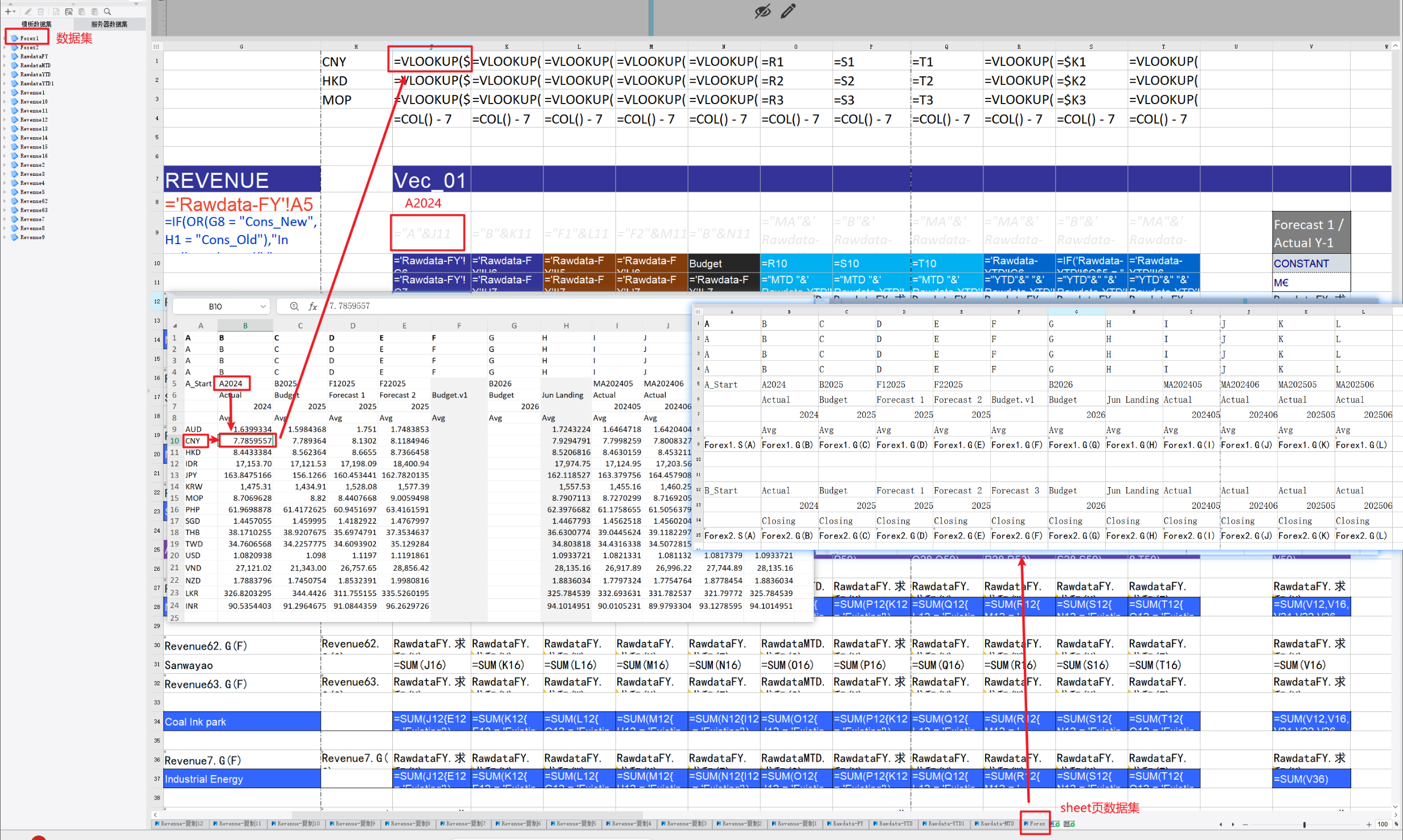Image resolution: width=1403 pixels, height=840 pixels.
Task: Click the Industrial Energy row cell
Action: tap(242, 779)
